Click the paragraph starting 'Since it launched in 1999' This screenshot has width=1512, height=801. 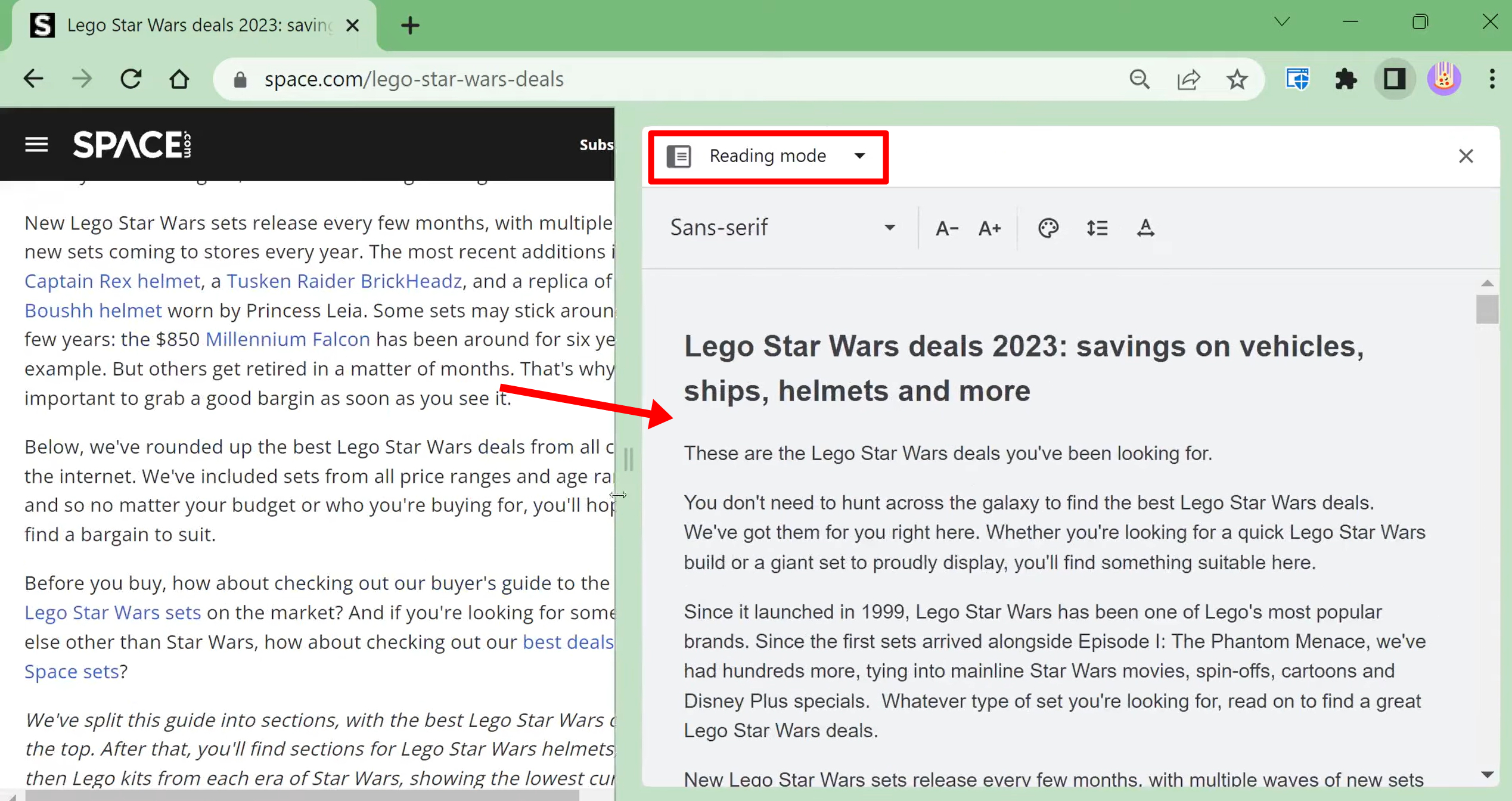pyautogui.click(x=1054, y=671)
